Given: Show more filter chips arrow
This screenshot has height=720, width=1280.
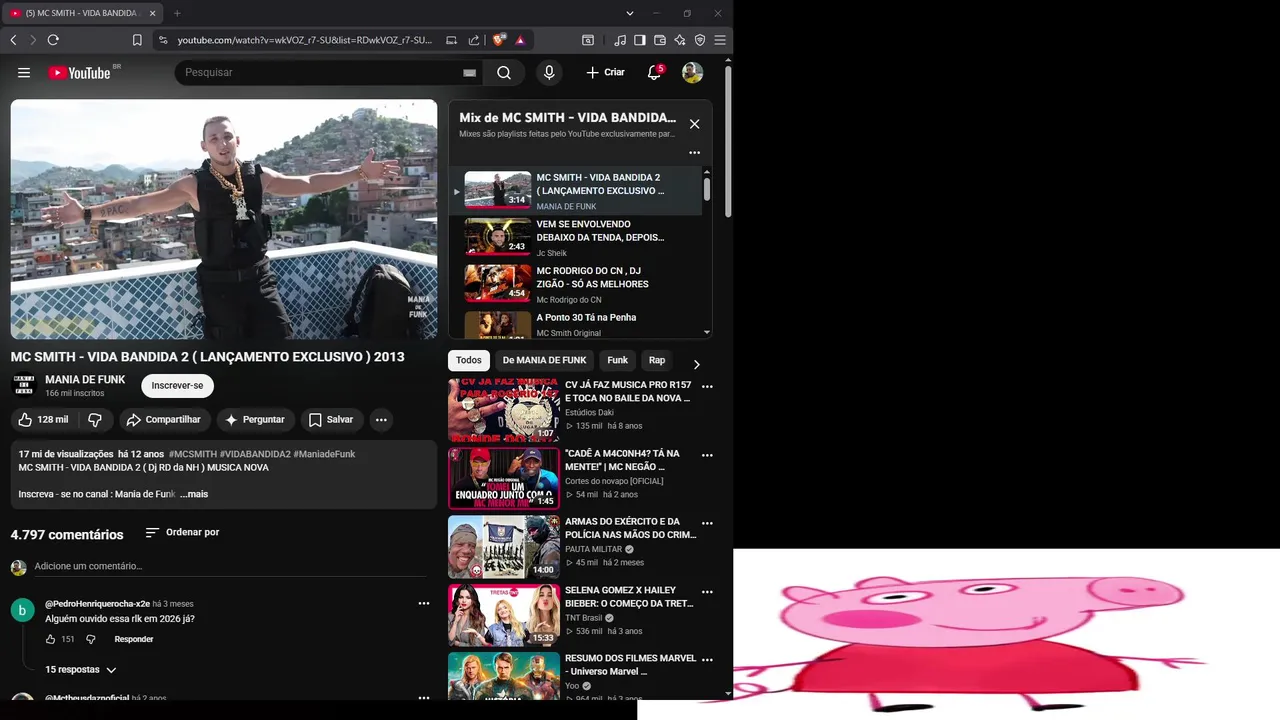Looking at the screenshot, I should click(x=696, y=365).
